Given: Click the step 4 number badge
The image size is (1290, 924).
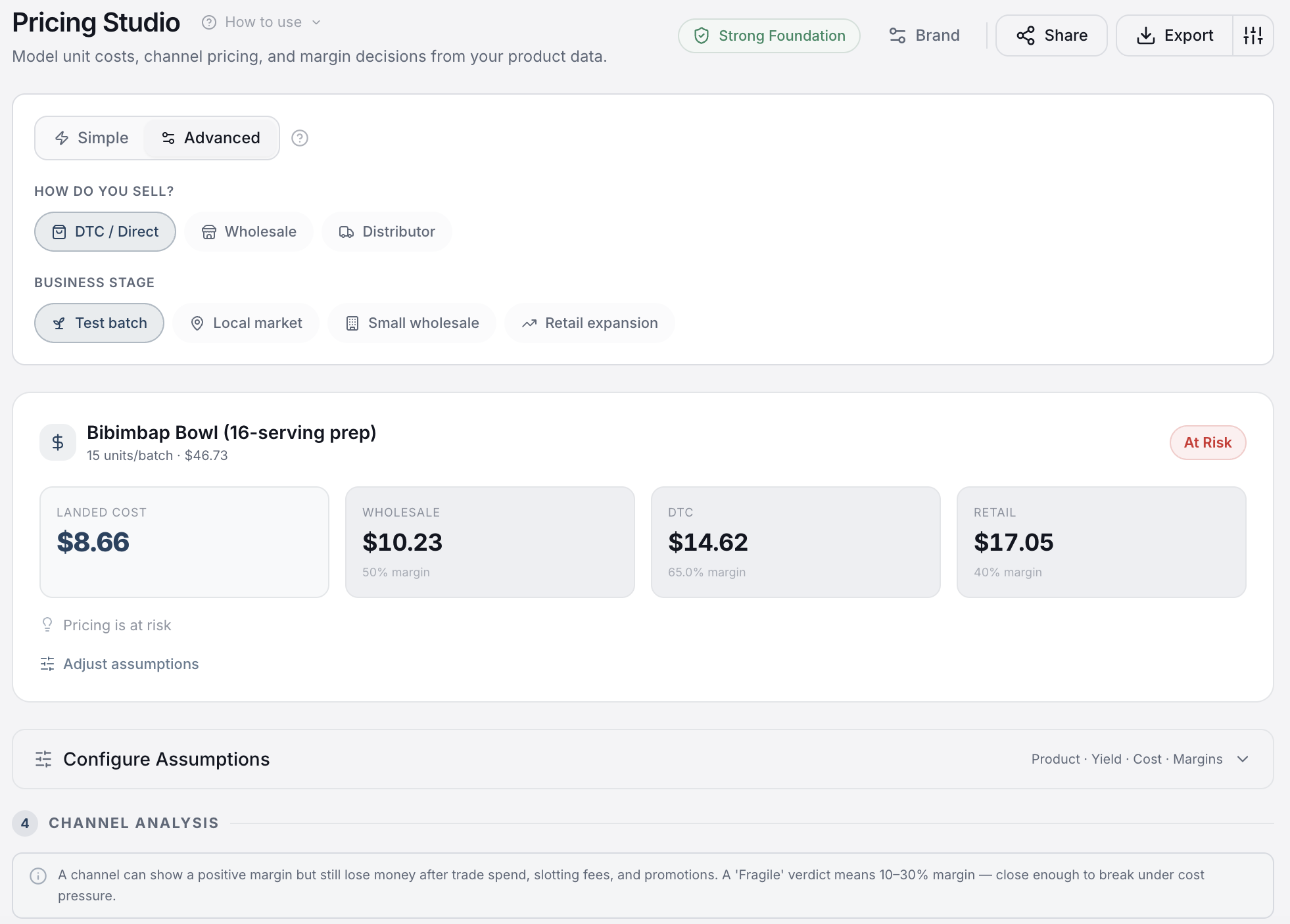Looking at the screenshot, I should coord(25,823).
